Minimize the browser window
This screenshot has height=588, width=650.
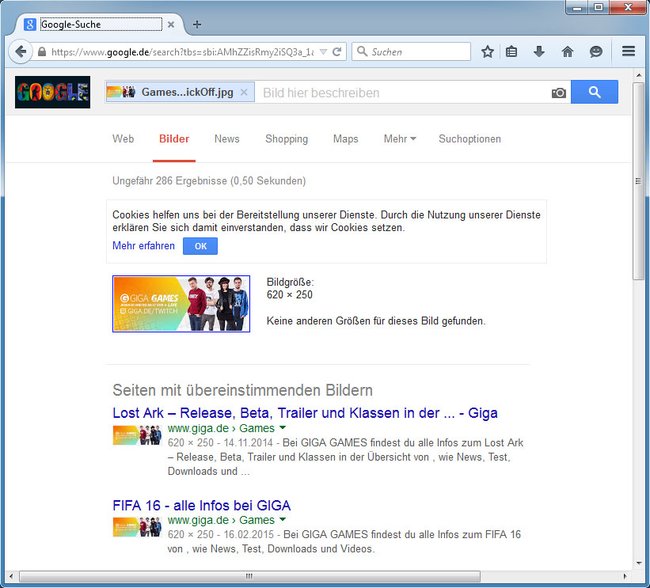tap(578, 7)
